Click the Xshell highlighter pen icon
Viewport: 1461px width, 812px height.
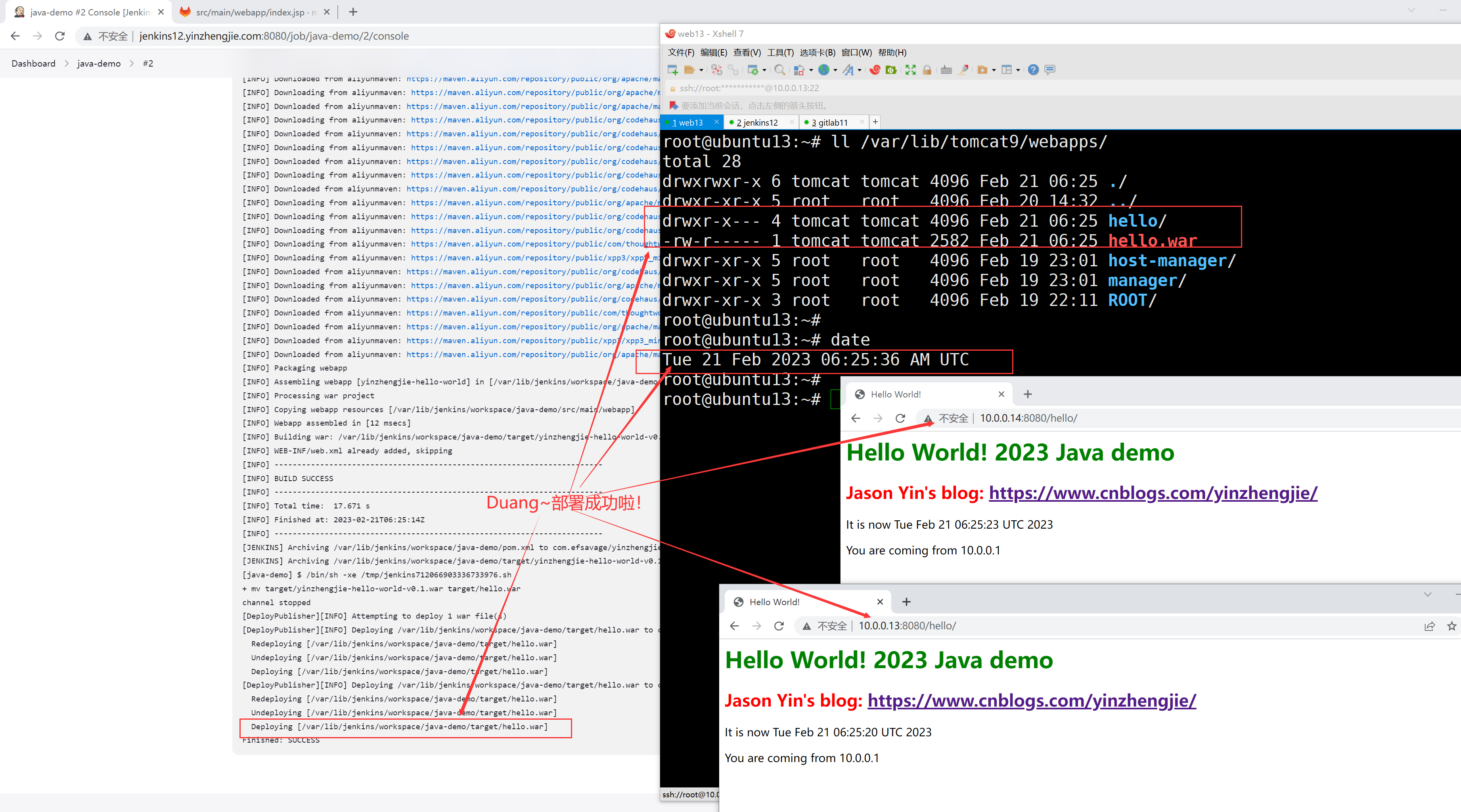click(x=963, y=70)
